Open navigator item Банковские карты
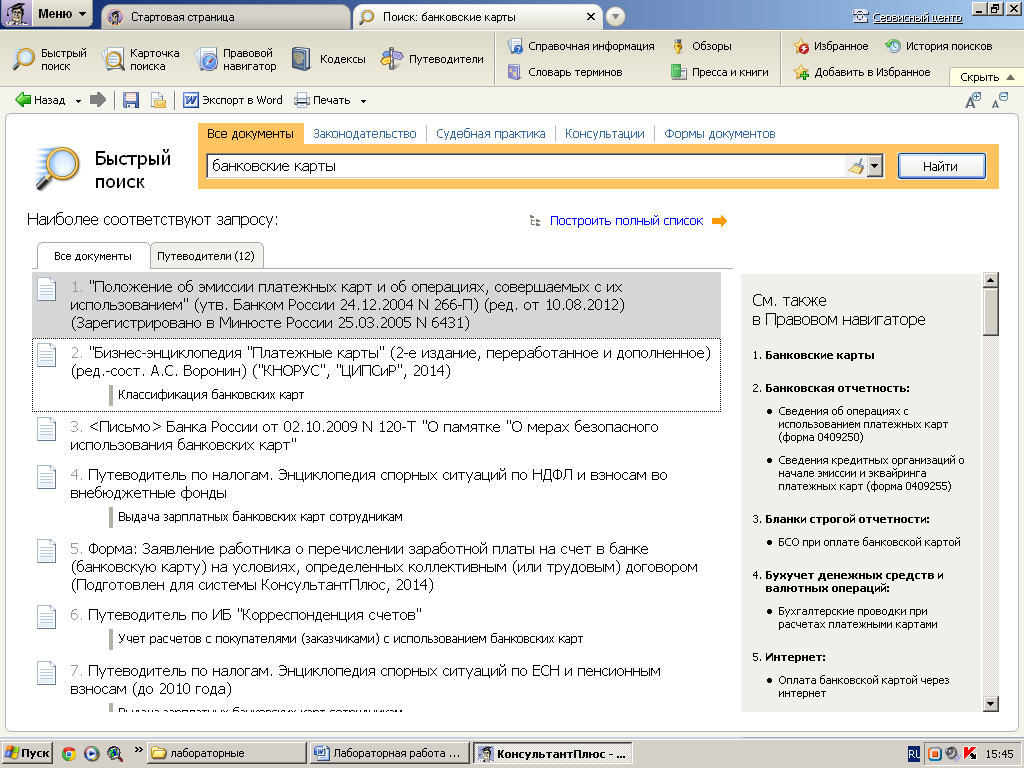Image resolution: width=1024 pixels, height=768 pixels. [819, 355]
